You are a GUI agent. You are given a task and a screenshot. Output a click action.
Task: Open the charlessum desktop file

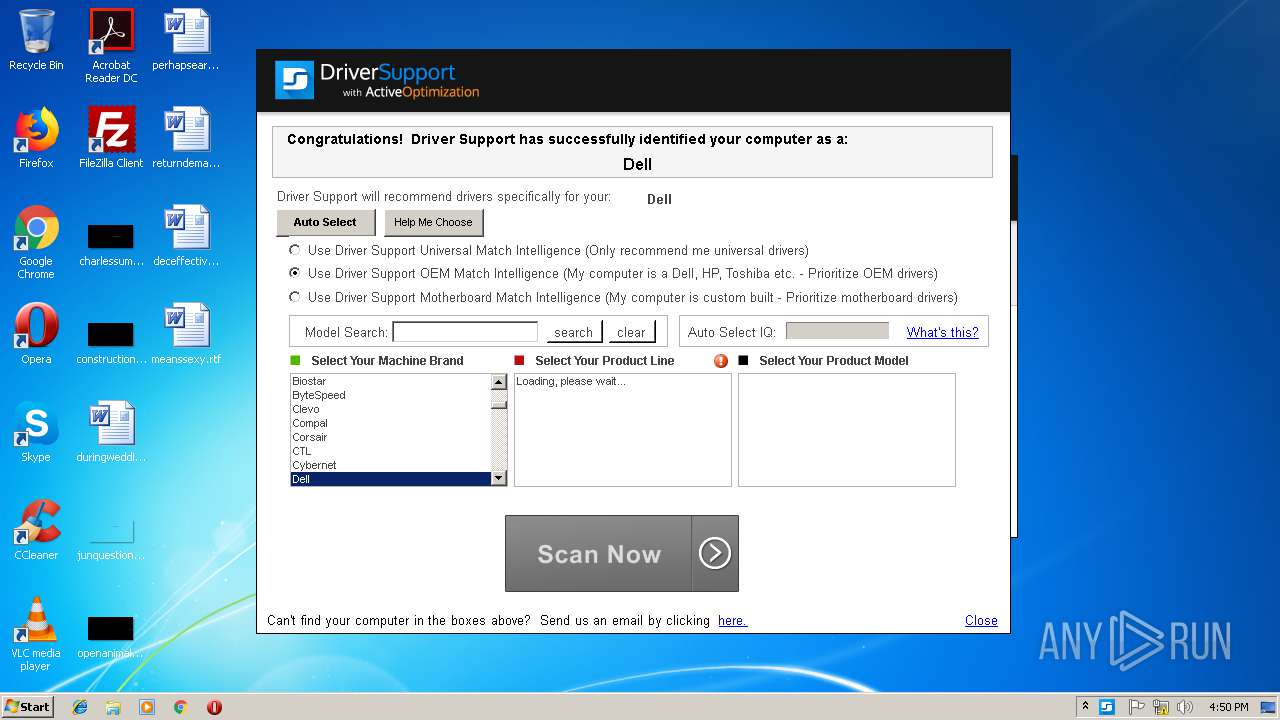point(111,242)
